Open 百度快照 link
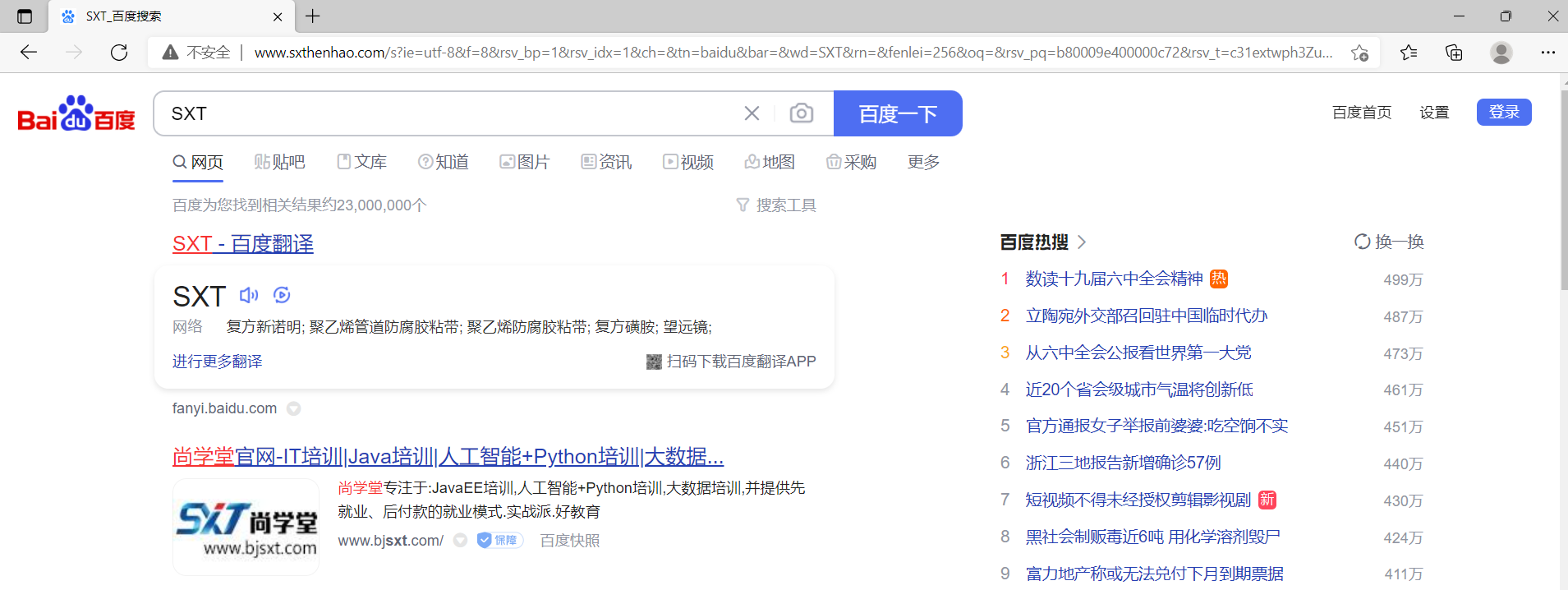 [570, 540]
